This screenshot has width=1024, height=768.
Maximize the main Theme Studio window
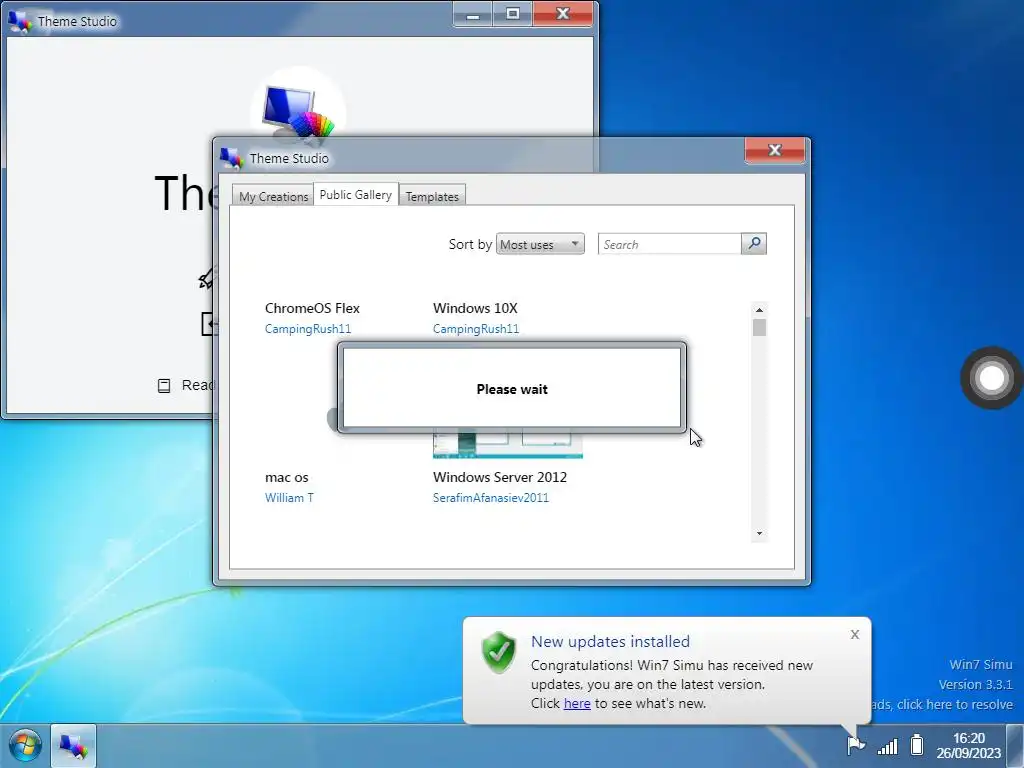click(513, 14)
